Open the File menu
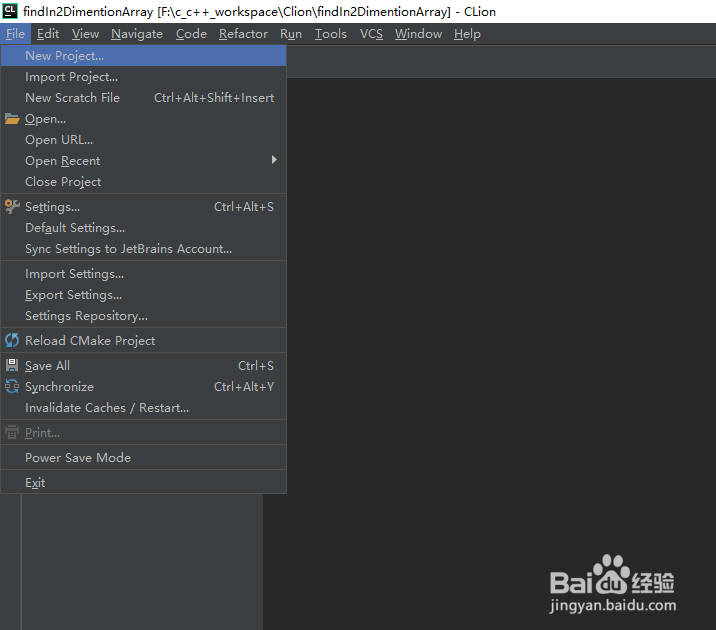Screen dimensions: 716x630 [x=15, y=34]
